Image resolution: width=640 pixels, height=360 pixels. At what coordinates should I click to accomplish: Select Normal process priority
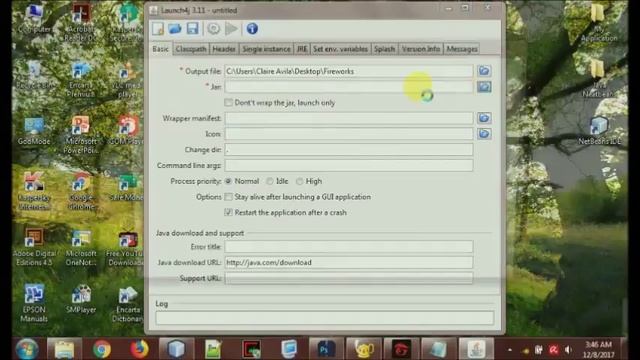229,181
